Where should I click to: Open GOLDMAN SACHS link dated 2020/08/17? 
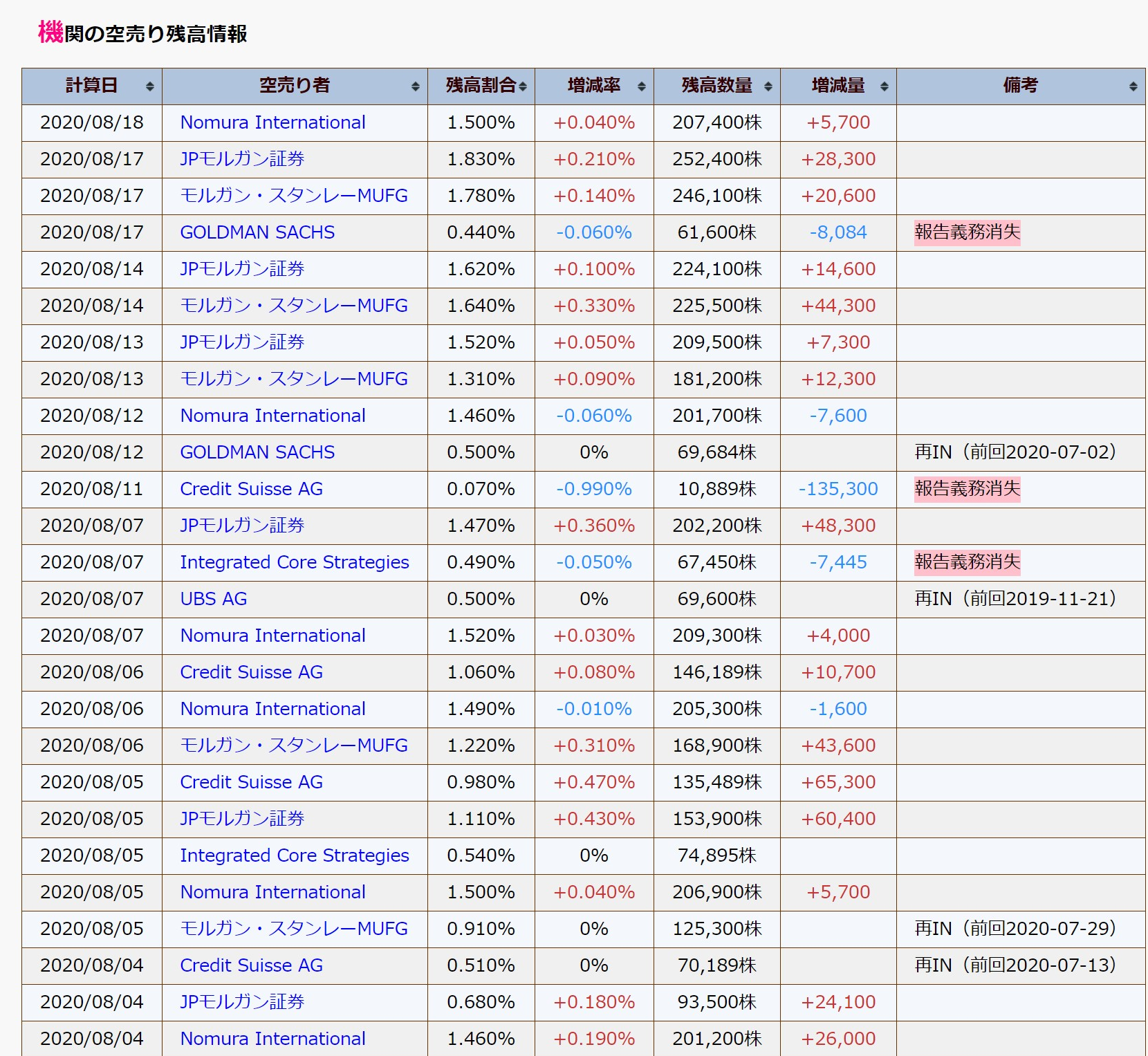coord(257,232)
